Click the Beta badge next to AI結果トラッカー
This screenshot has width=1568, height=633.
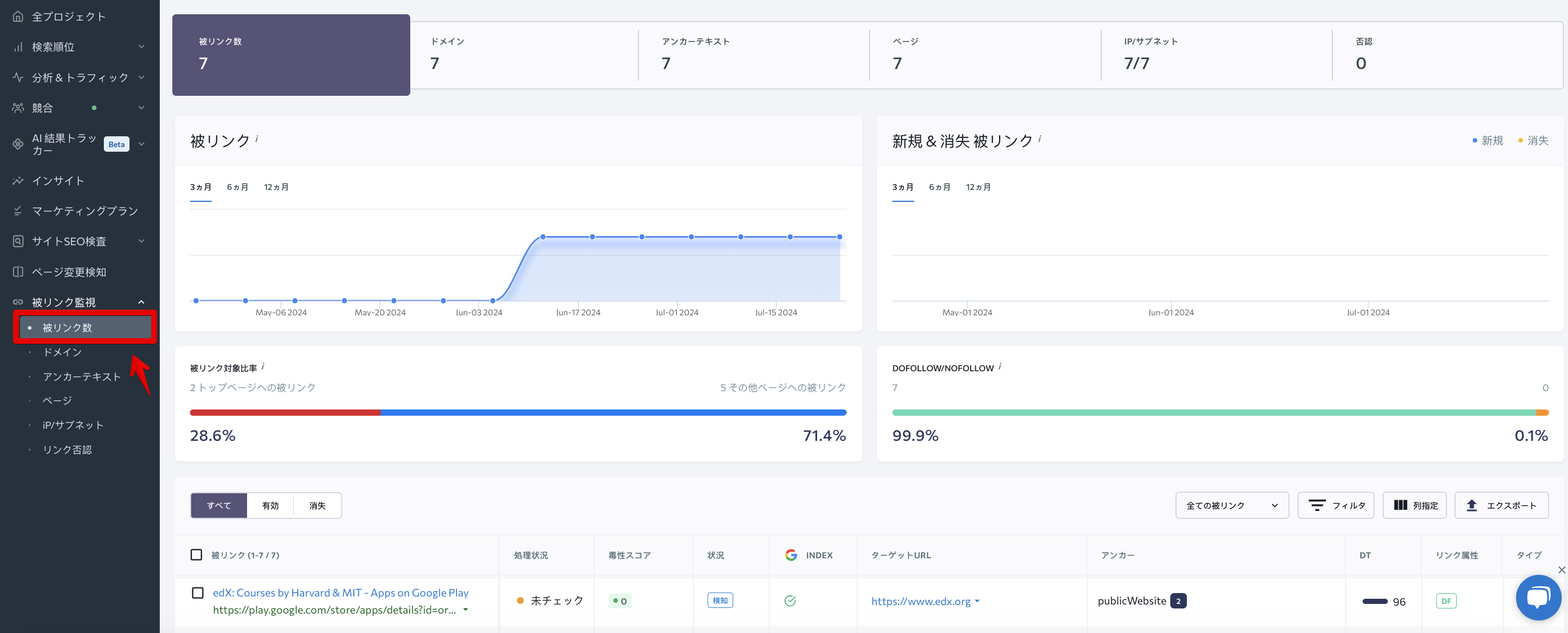tap(116, 144)
